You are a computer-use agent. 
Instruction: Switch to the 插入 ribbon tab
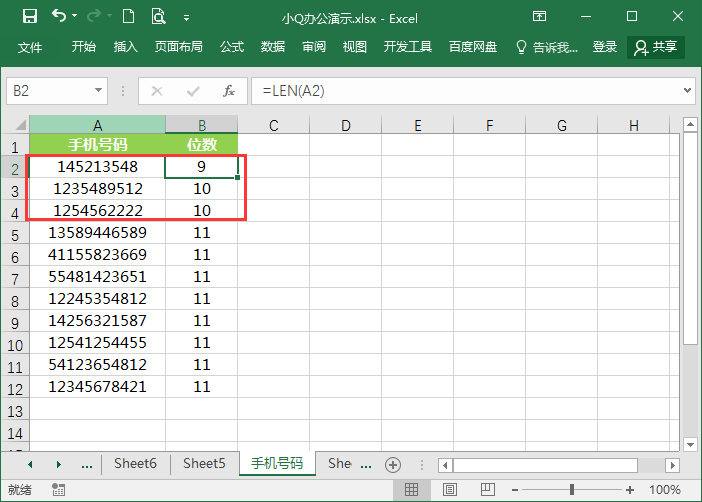[125, 47]
